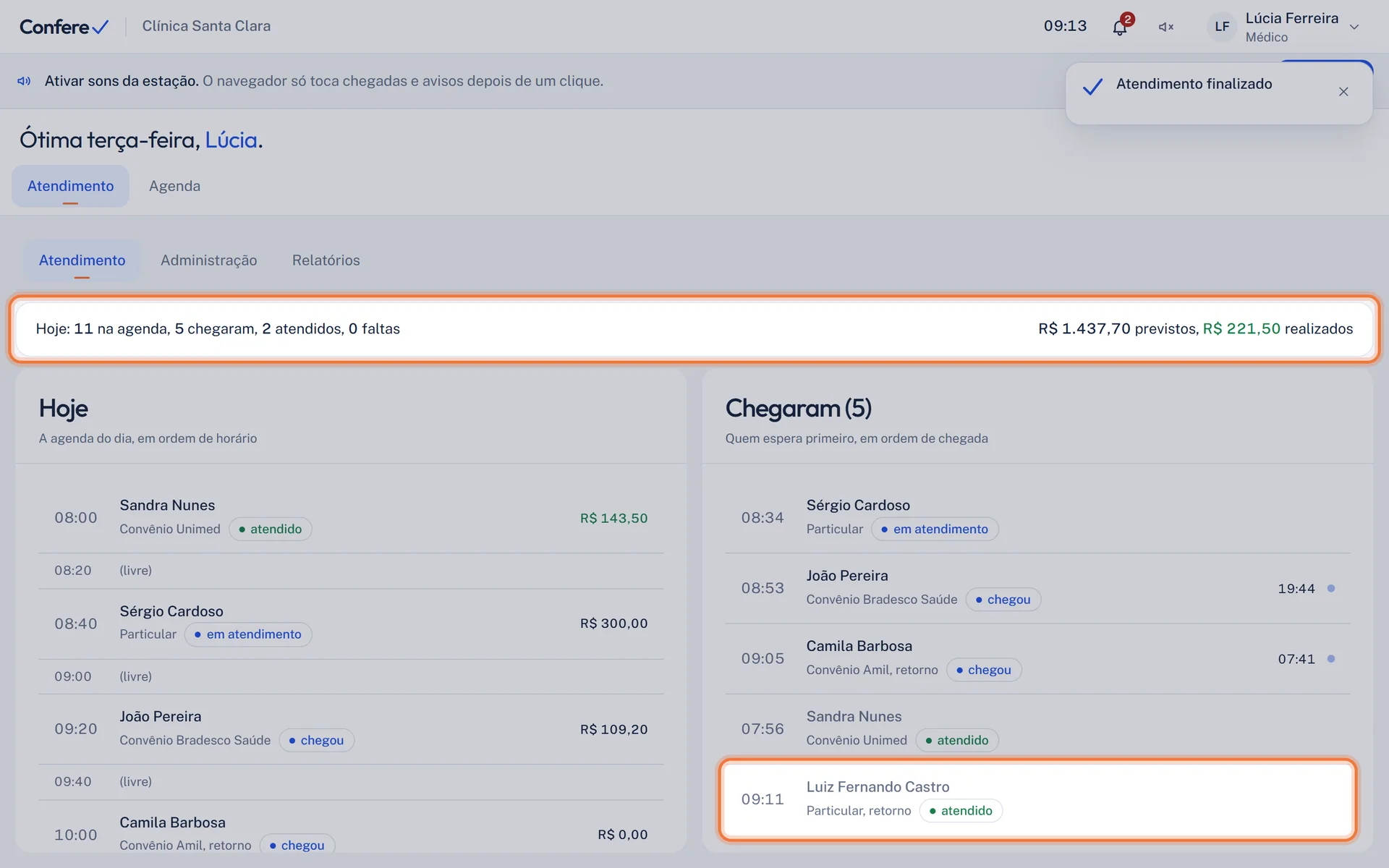Image resolution: width=1389 pixels, height=868 pixels.
Task: Click the Chegaram (5) heading
Action: (799, 409)
